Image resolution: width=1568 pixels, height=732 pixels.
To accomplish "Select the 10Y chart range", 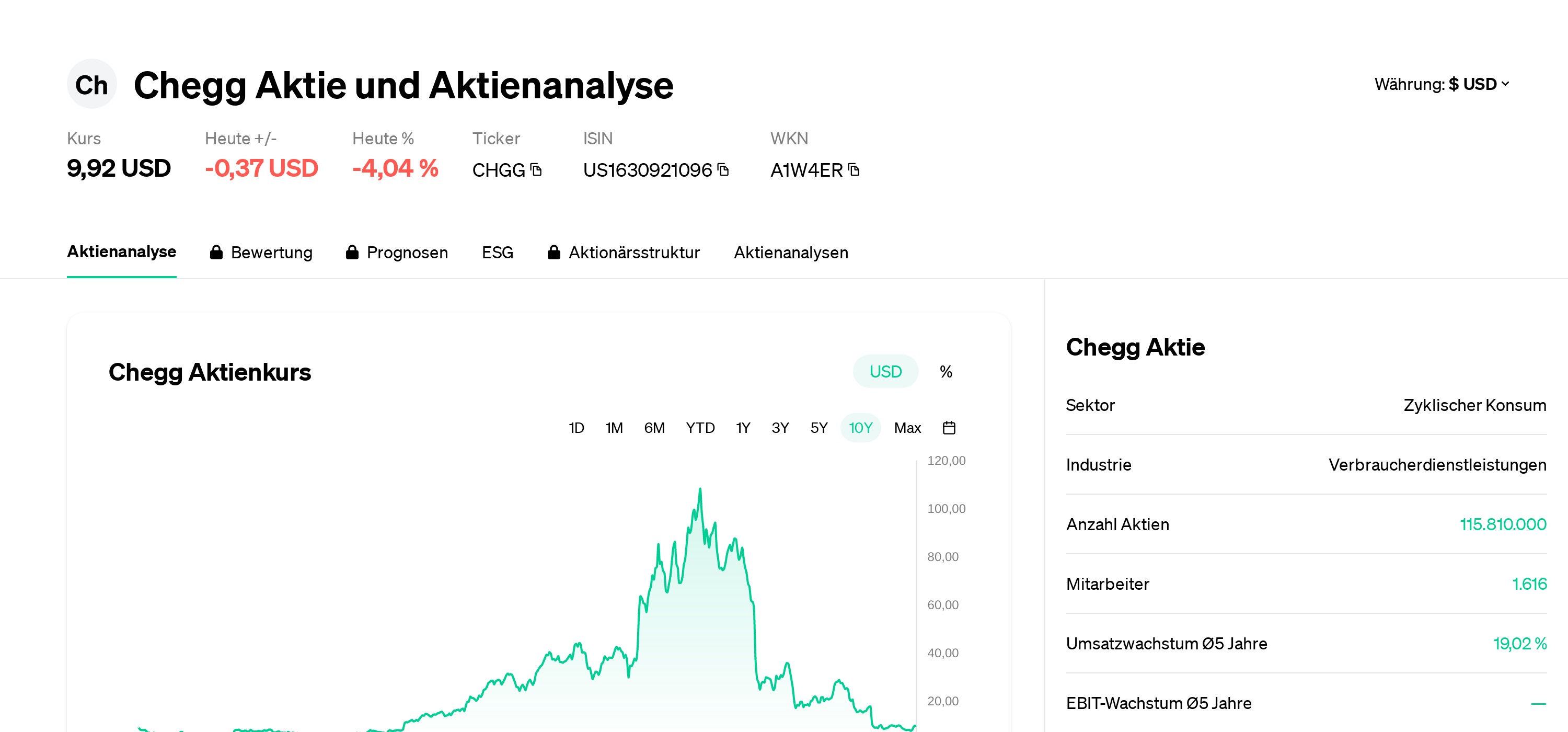I will point(860,428).
